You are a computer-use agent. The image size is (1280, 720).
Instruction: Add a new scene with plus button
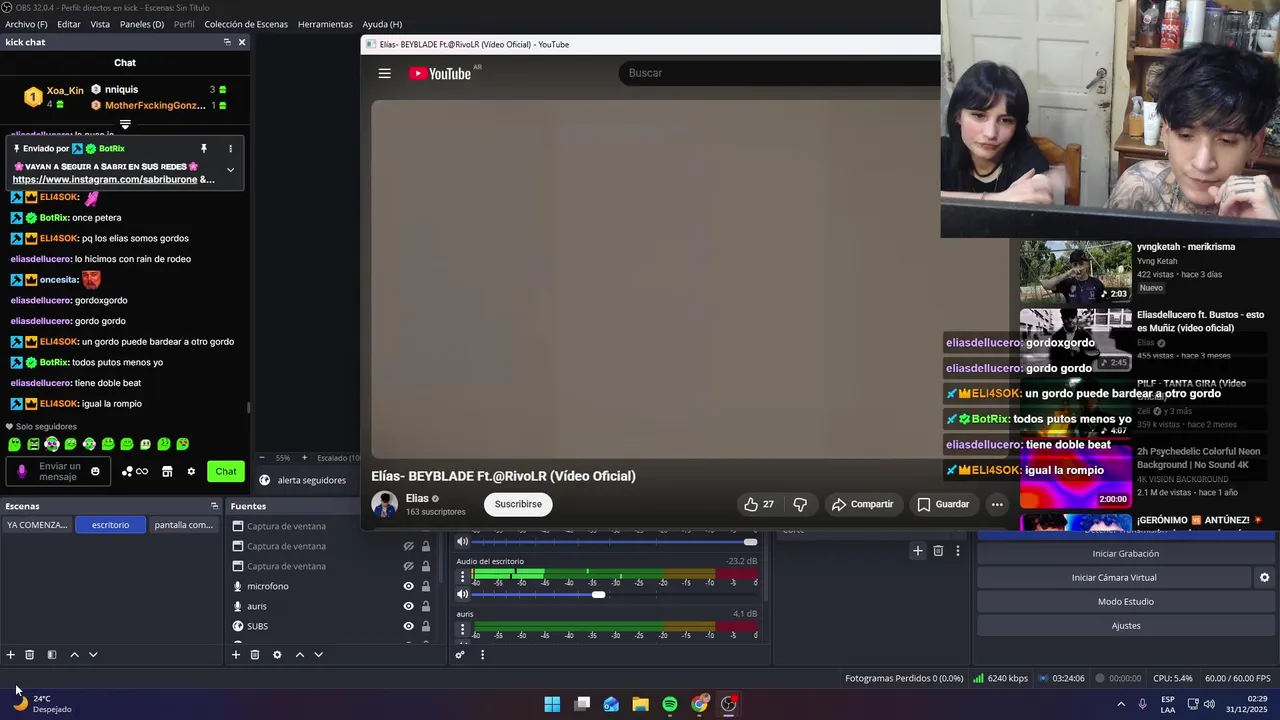tap(11, 655)
